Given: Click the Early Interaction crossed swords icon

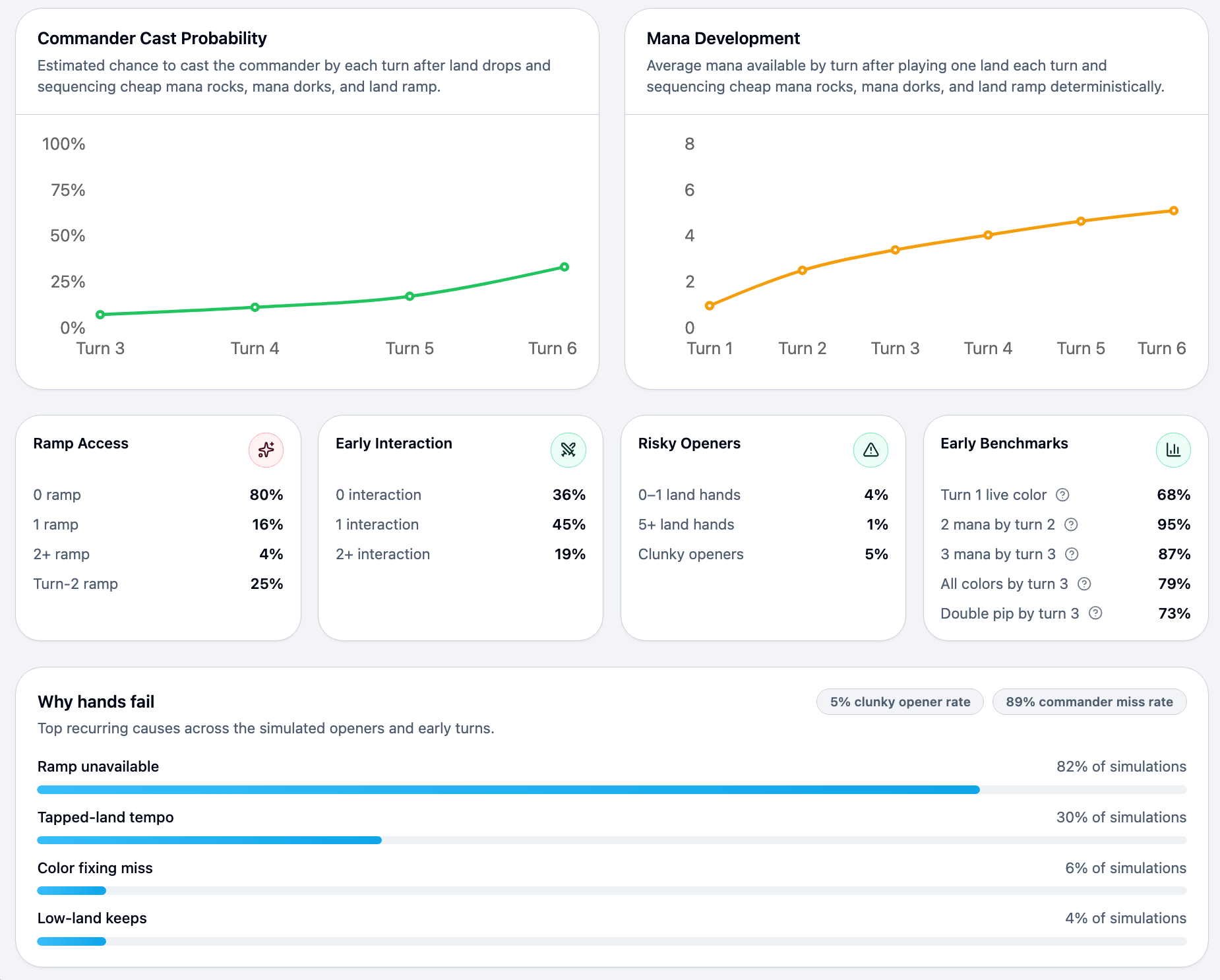Looking at the screenshot, I should (x=568, y=450).
